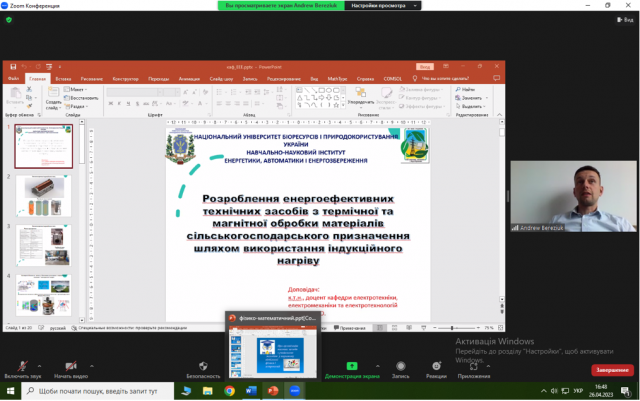The width and height of the screenshot is (640, 401).
Task: Switch to the Анимация tab
Action: click(x=189, y=79)
